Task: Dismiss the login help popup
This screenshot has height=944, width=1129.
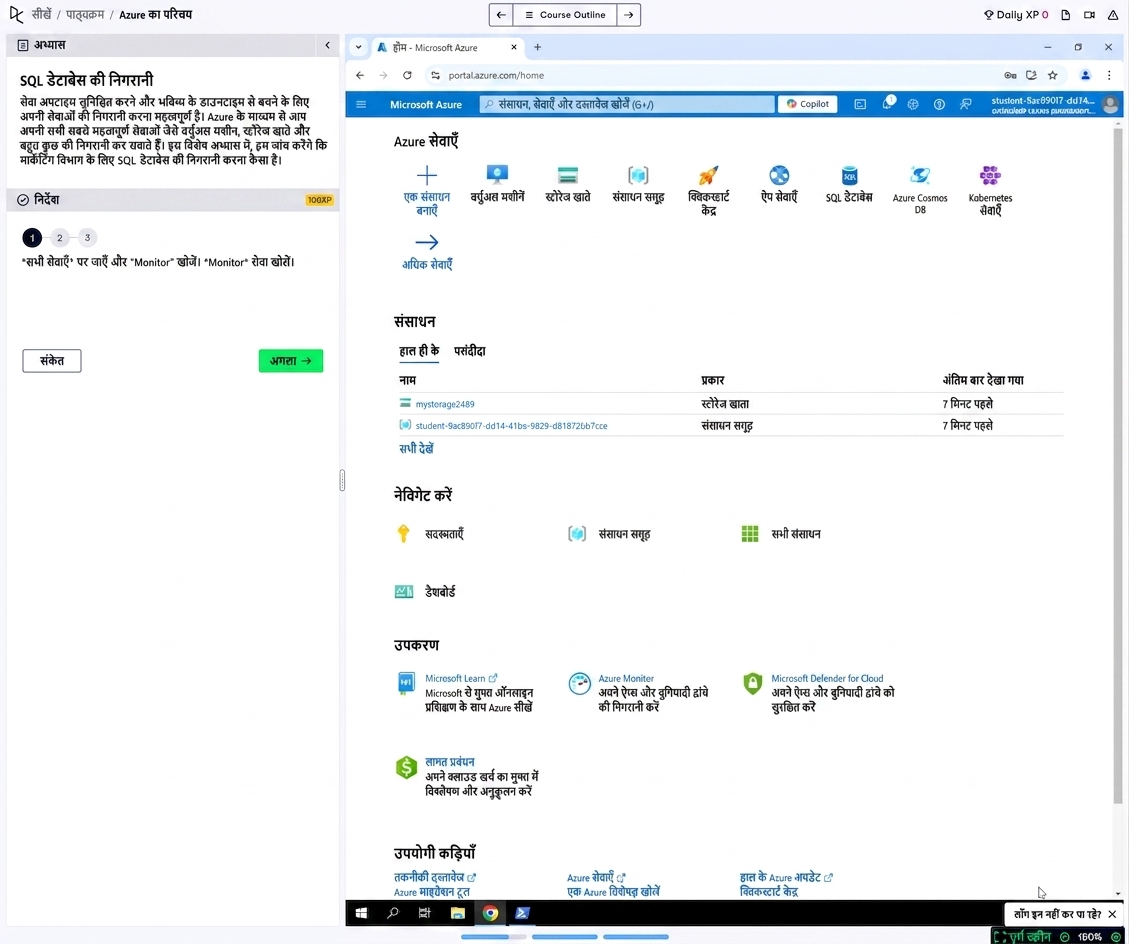Action: [1112, 914]
